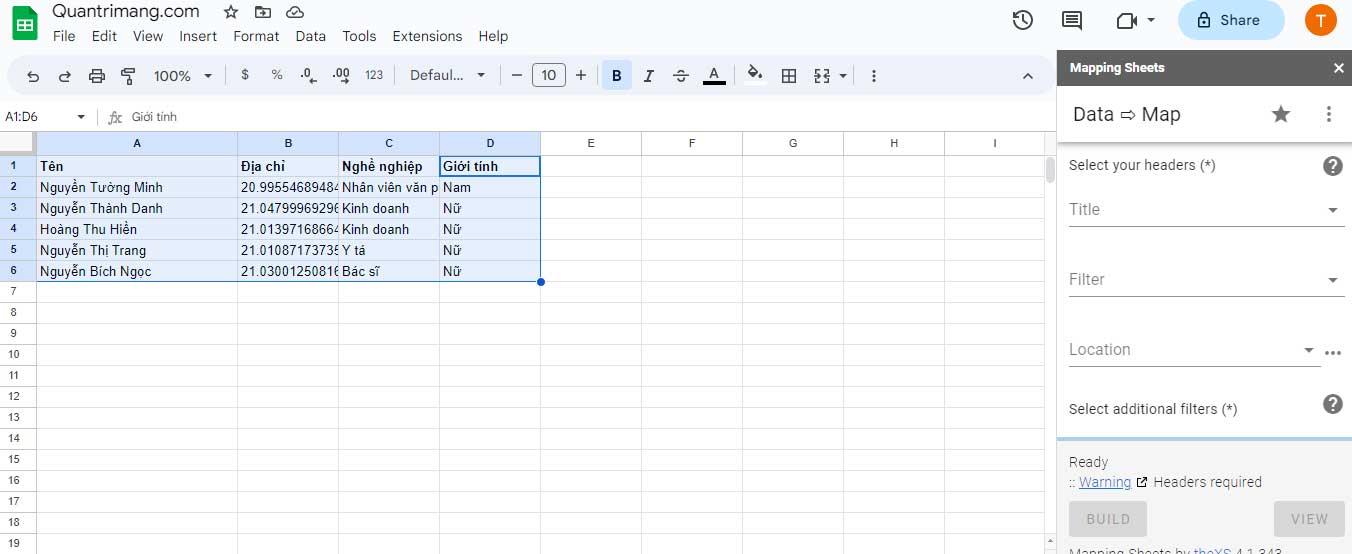Open the Title header dropdown
The width and height of the screenshot is (1352, 554).
click(x=1205, y=210)
